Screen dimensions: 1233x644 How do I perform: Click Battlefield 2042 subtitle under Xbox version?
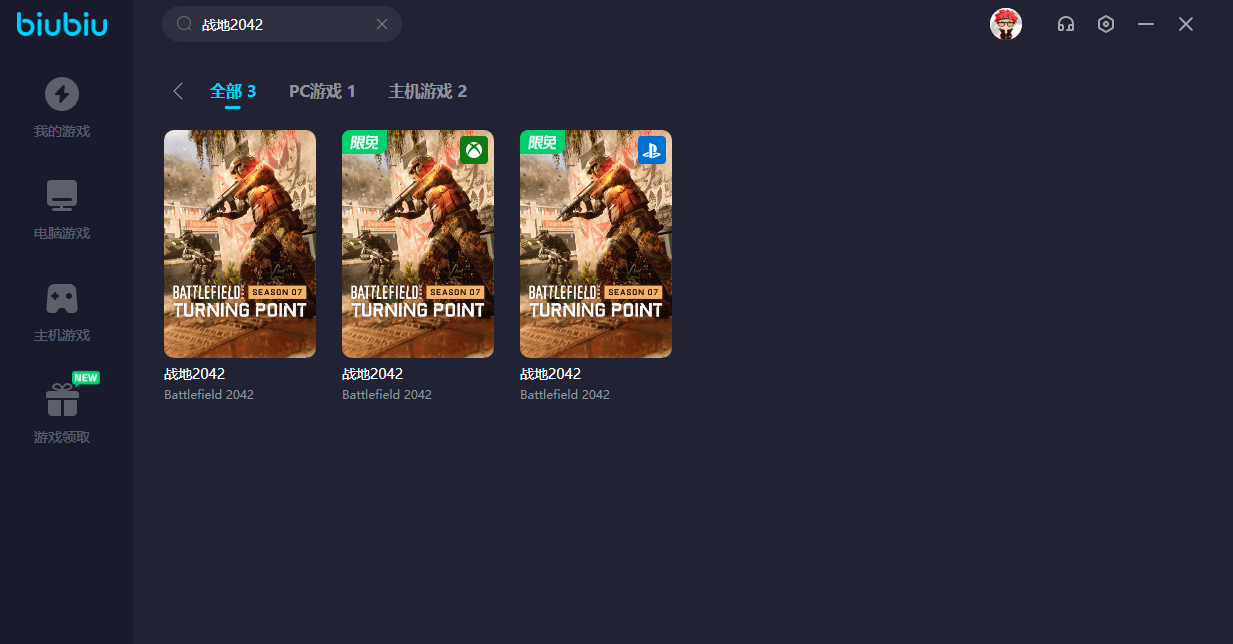coord(387,395)
